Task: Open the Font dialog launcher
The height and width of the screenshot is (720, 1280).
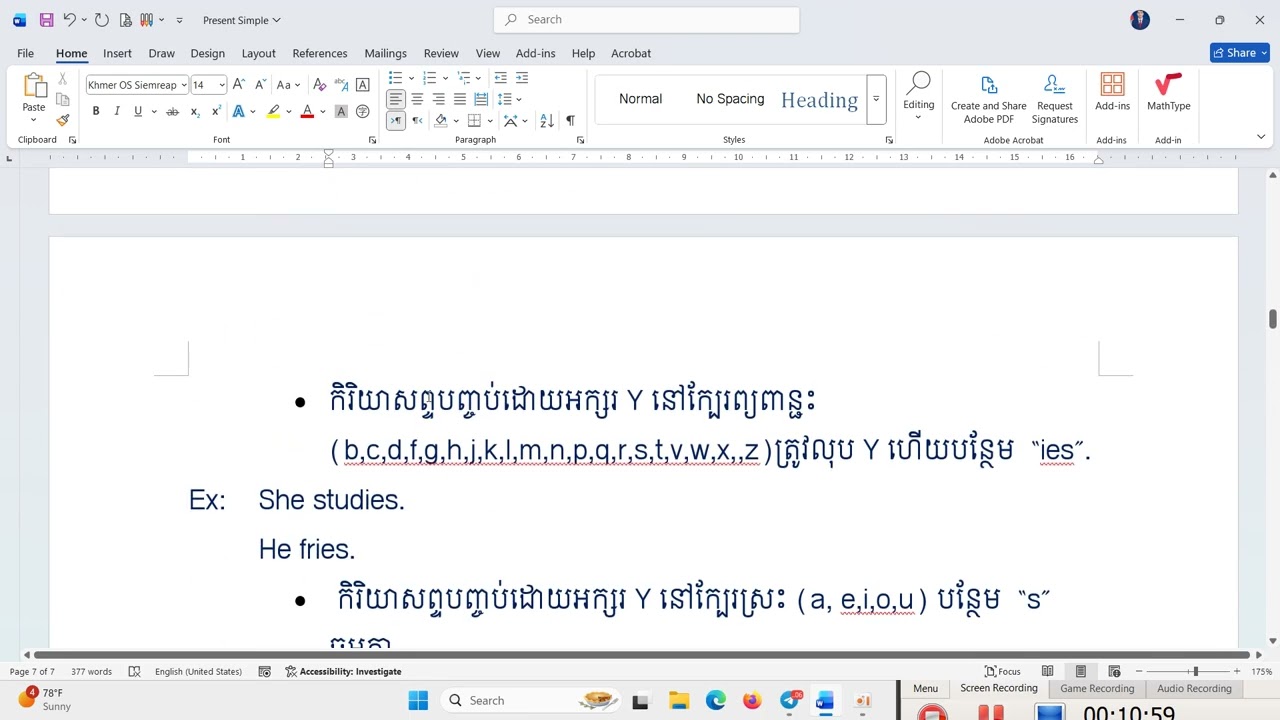Action: 372,140
